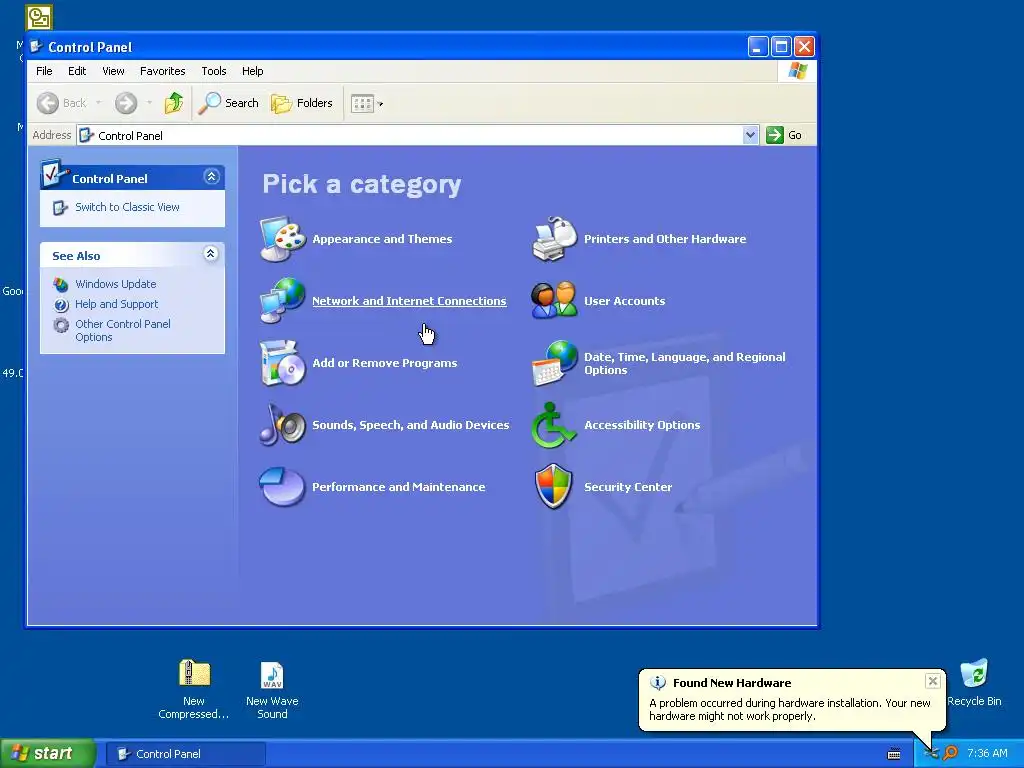1024x768 pixels.
Task: Open the View menu
Action: [113, 71]
